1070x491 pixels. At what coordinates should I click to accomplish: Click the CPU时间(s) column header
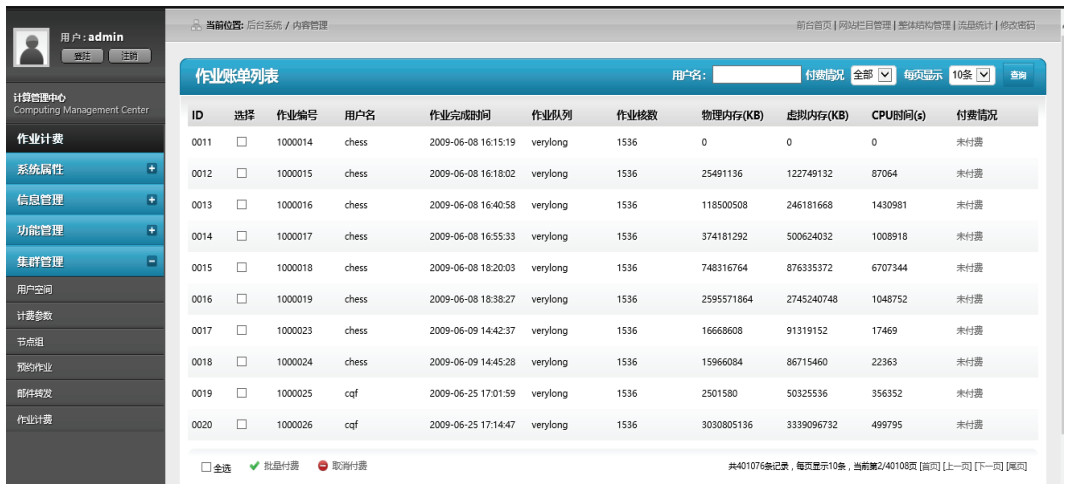click(899, 115)
